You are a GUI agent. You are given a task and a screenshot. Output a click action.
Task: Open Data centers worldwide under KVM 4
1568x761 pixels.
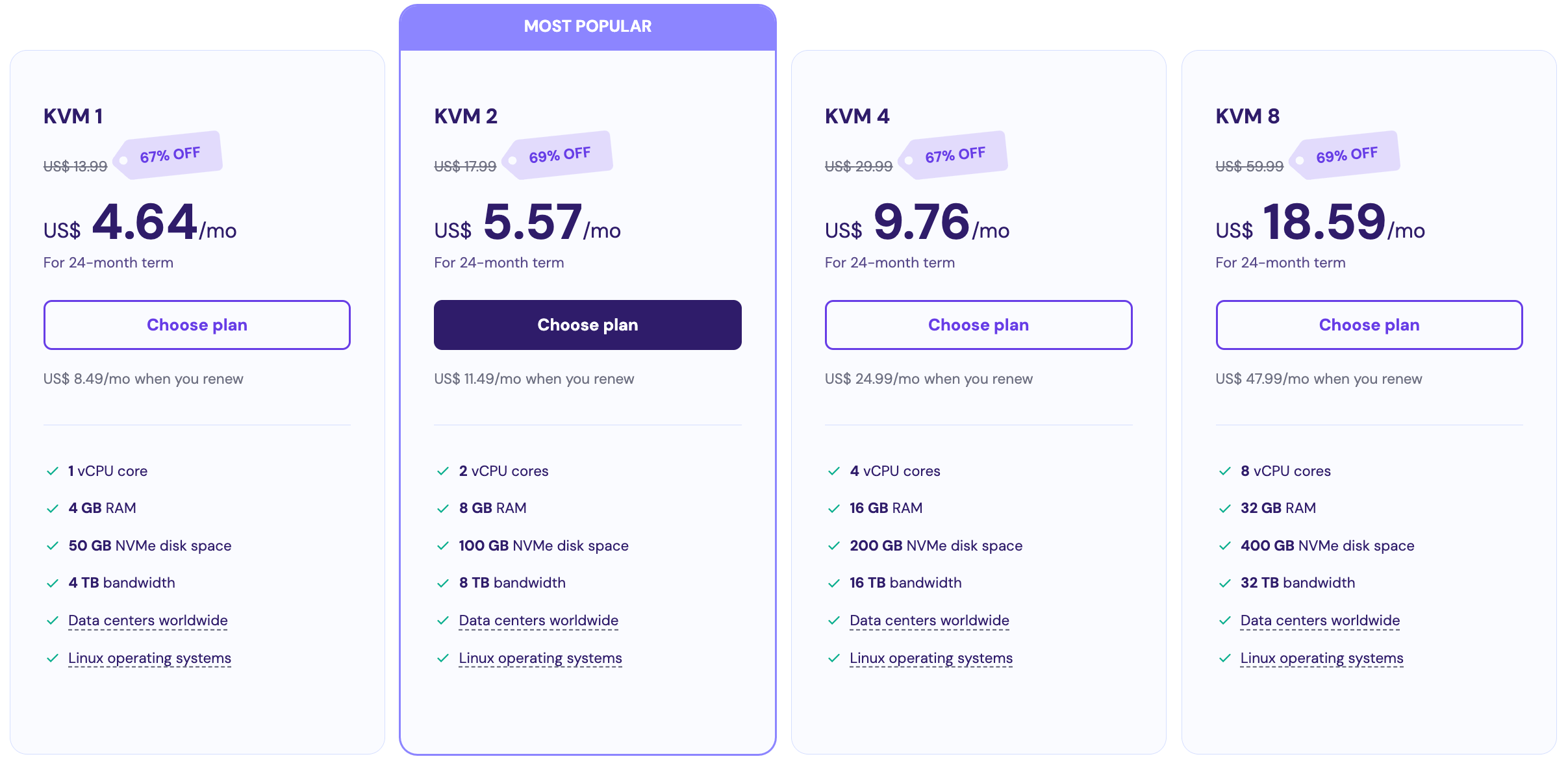928,620
